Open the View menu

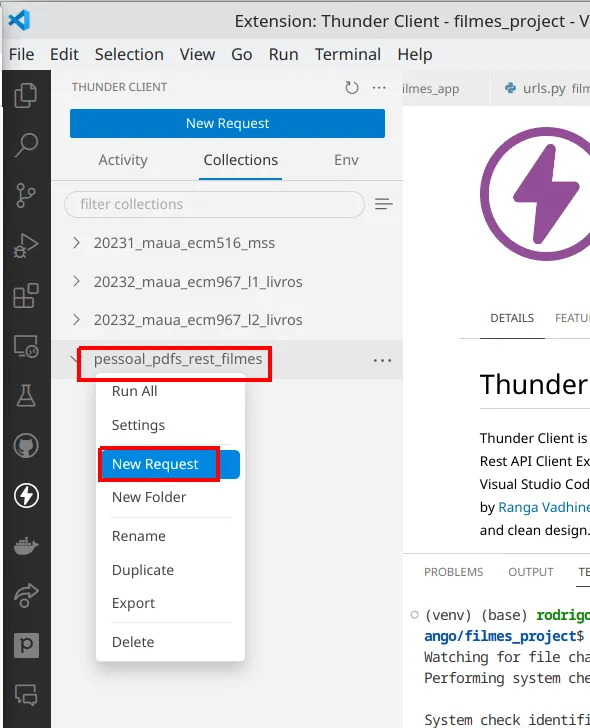[x=197, y=54]
